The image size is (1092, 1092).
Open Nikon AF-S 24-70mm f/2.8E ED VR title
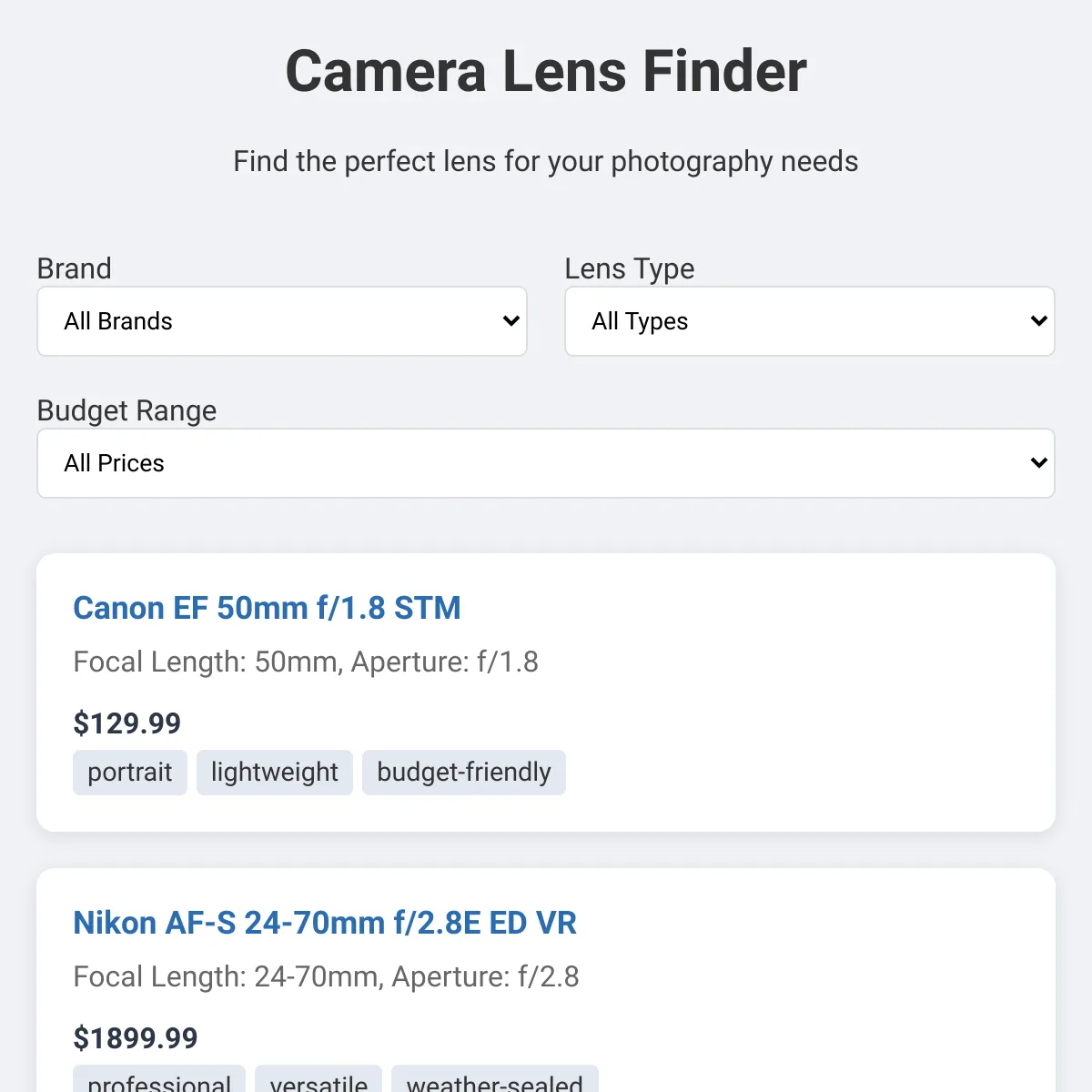pyautogui.click(x=325, y=923)
